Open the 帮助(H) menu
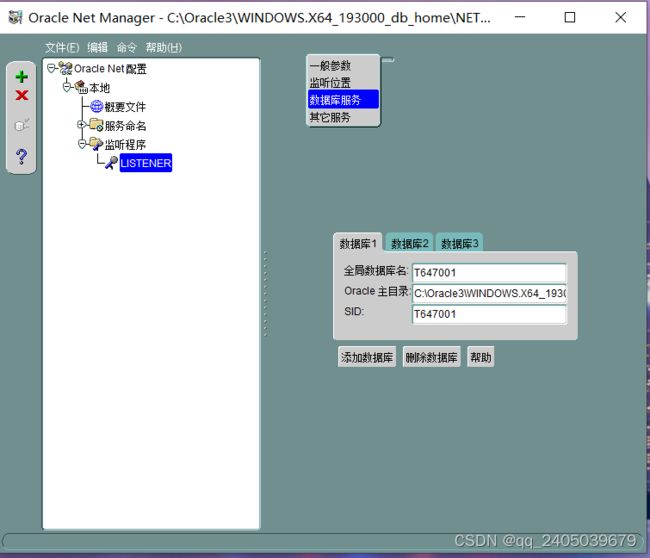Image resolution: width=650 pixels, height=558 pixels. (x=163, y=48)
